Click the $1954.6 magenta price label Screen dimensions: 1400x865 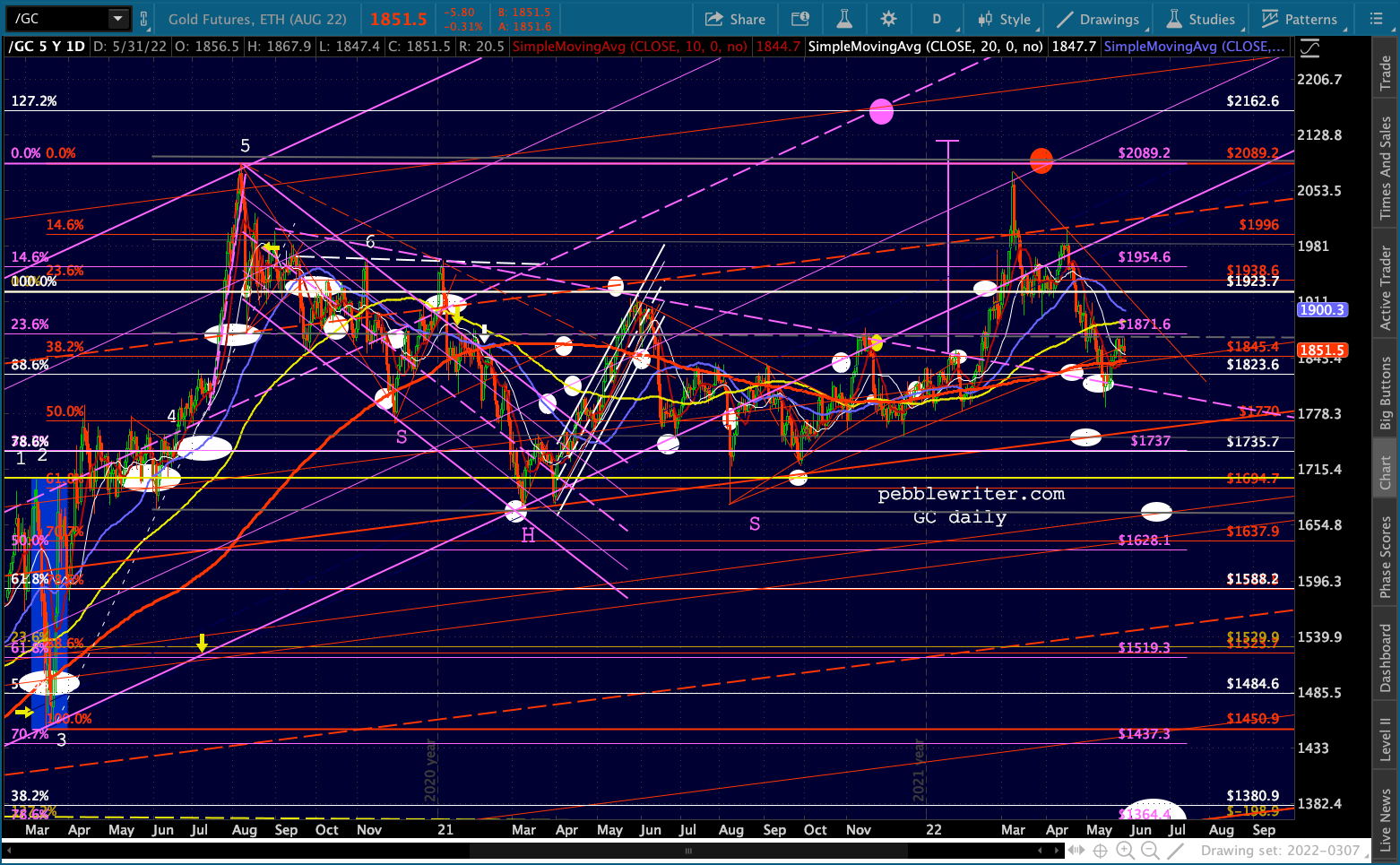[1144, 257]
